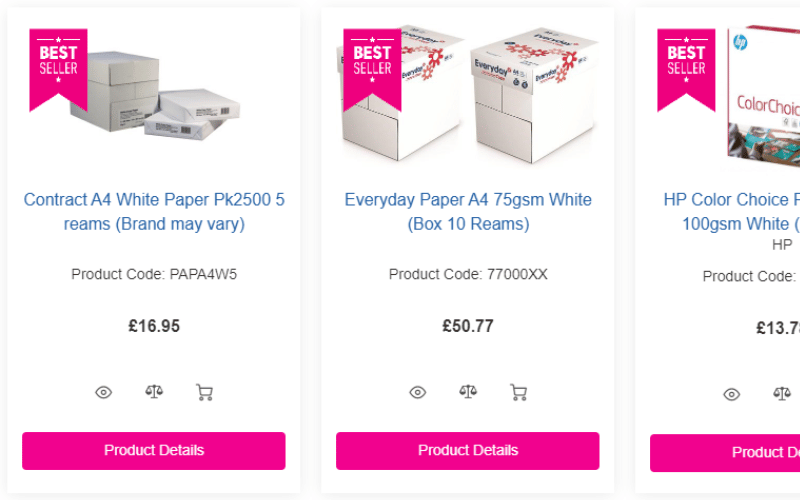Open Product Details for Everyday Paper

click(468, 451)
